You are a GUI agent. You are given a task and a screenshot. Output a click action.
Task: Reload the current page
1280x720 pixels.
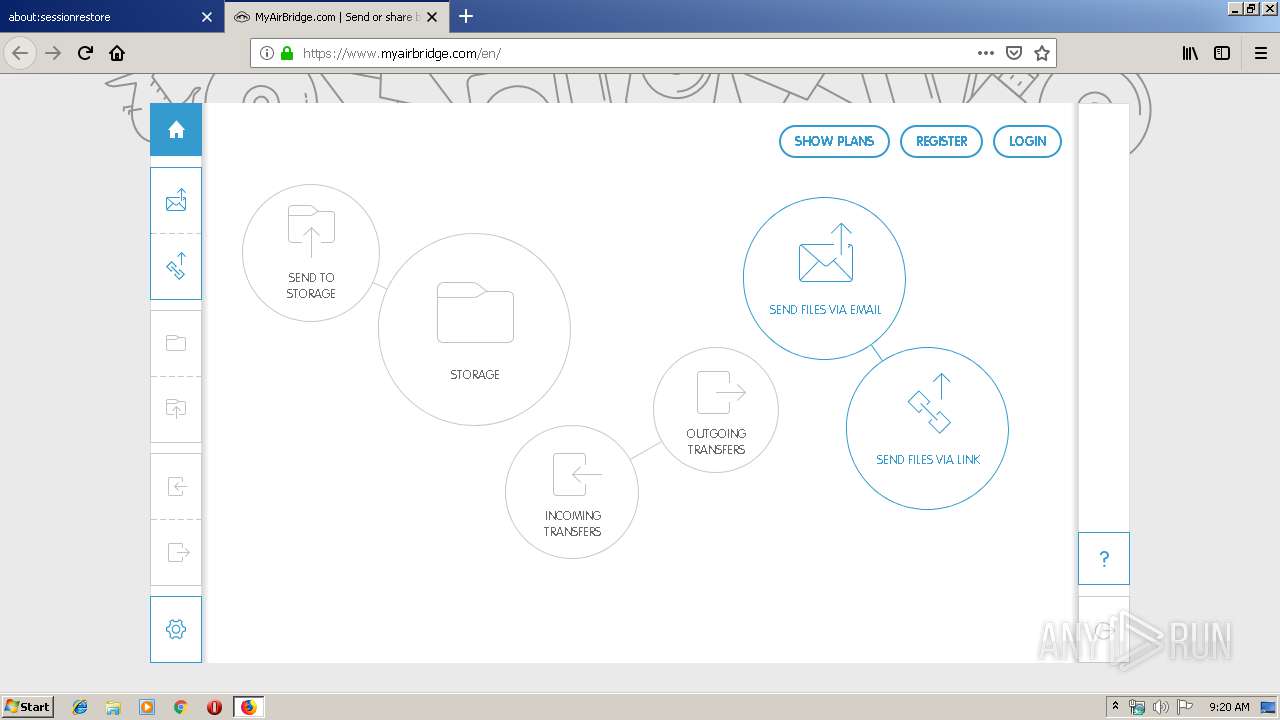pos(85,53)
